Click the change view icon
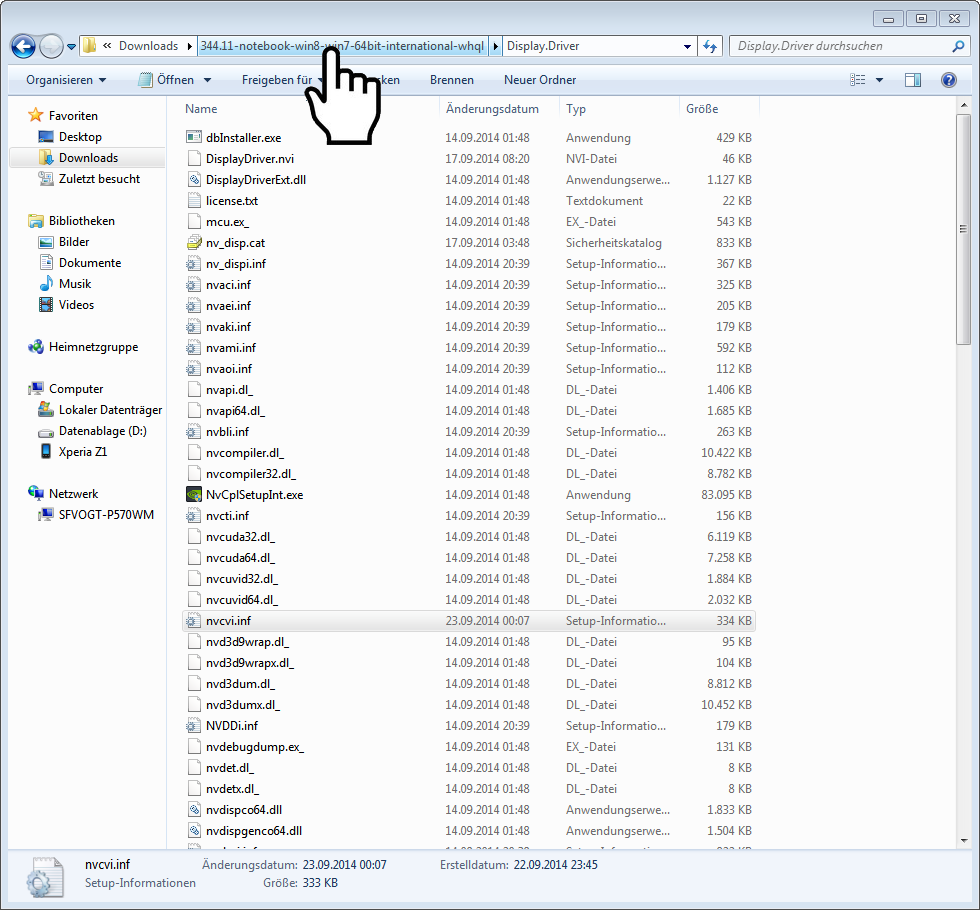Image resolution: width=980 pixels, height=910 pixels. tap(858, 80)
